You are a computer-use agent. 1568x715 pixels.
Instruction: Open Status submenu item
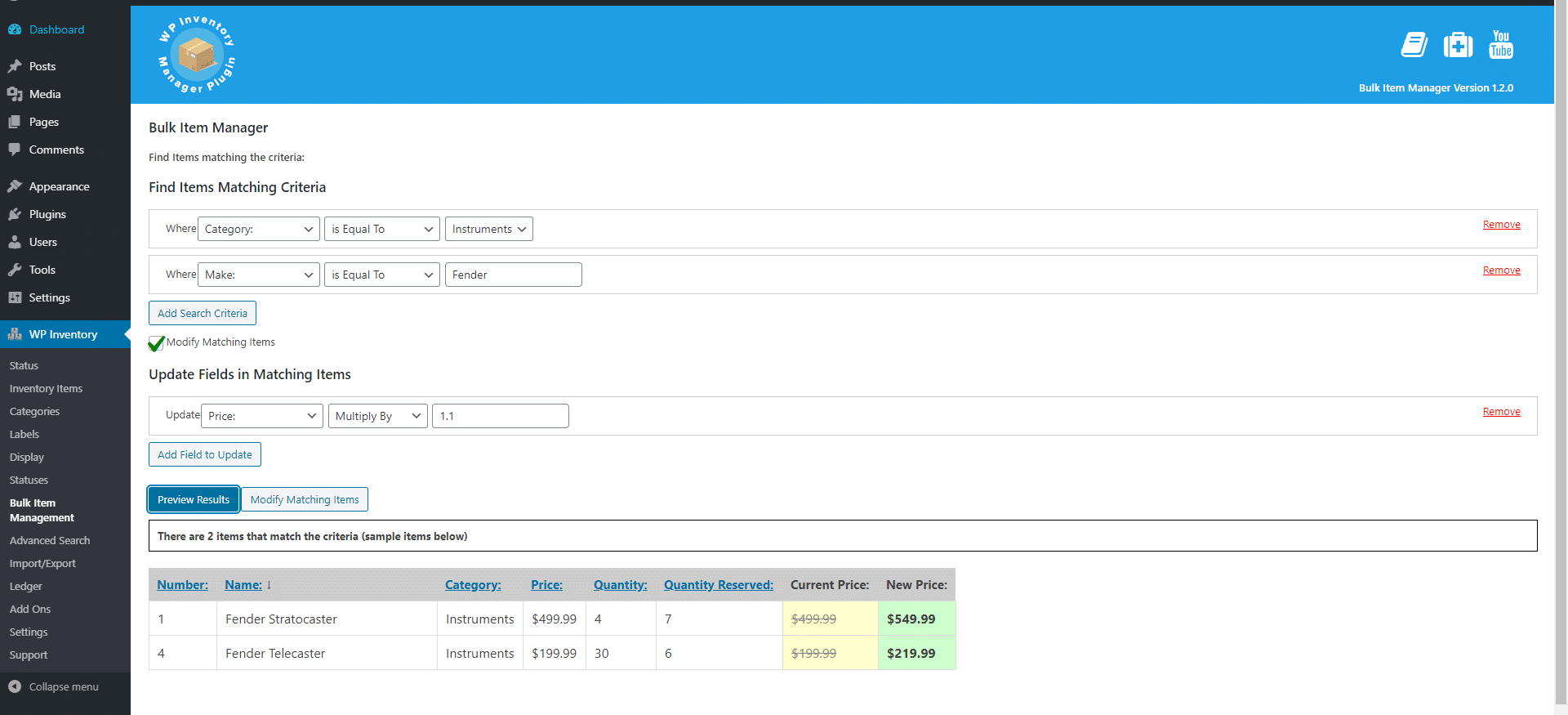pyautogui.click(x=24, y=365)
